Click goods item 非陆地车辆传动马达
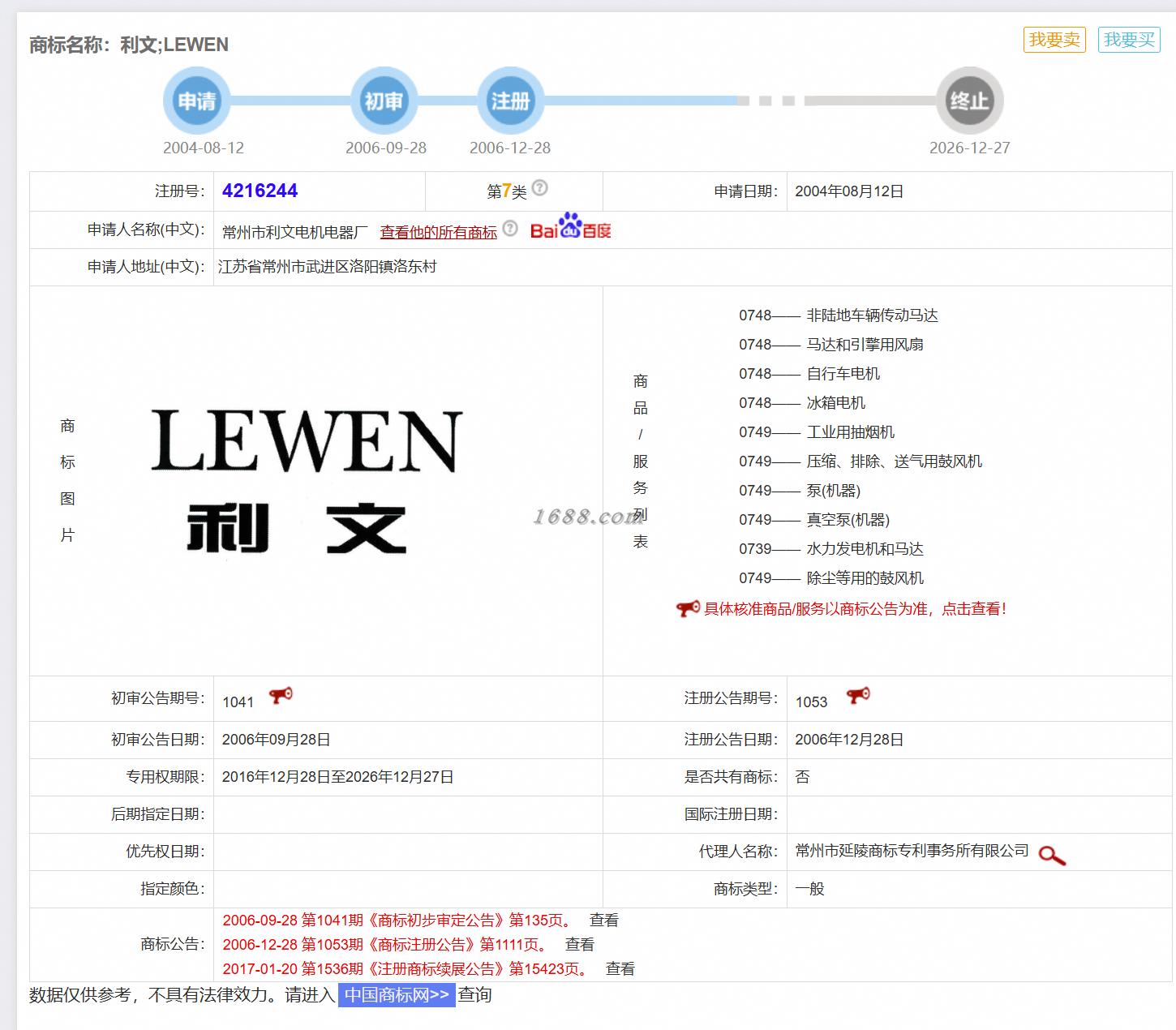The height and width of the screenshot is (1030, 1176). (x=873, y=315)
